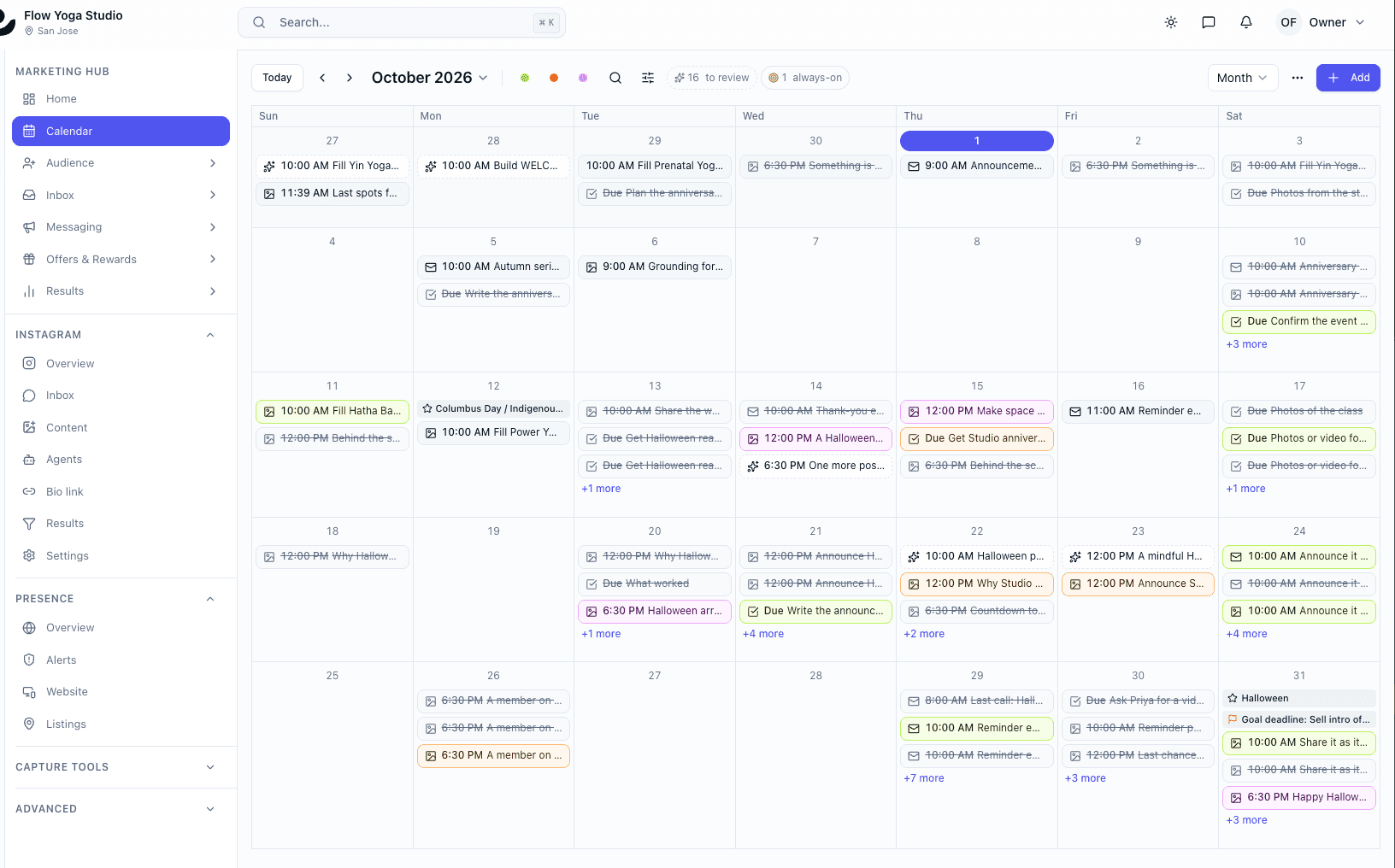
Task: Open Due Write the annivers... task on Oct 5
Action: click(493, 294)
